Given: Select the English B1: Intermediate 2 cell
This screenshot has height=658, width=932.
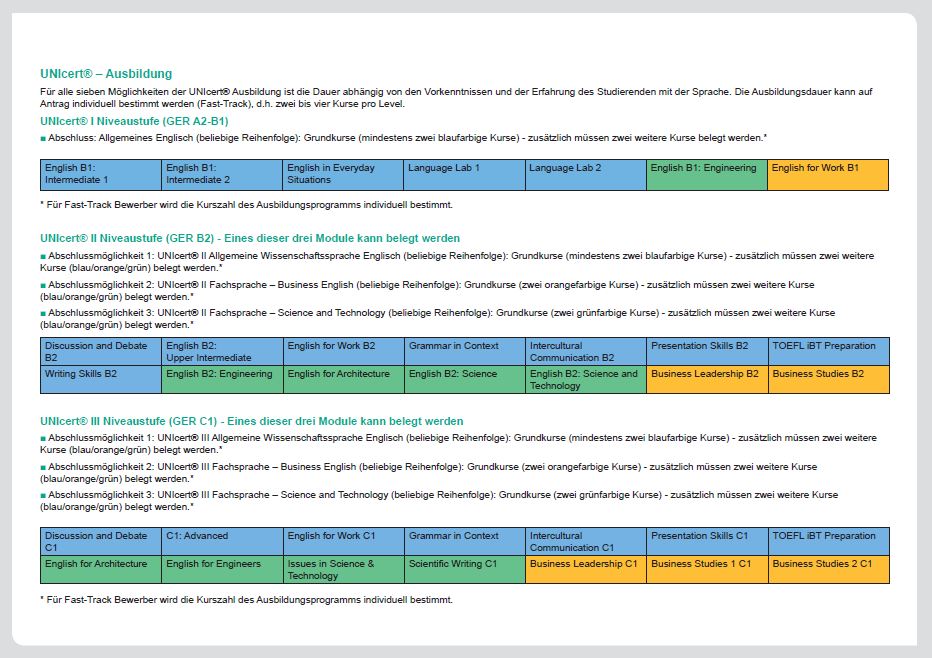Looking at the screenshot, I should pyautogui.click(x=222, y=174).
